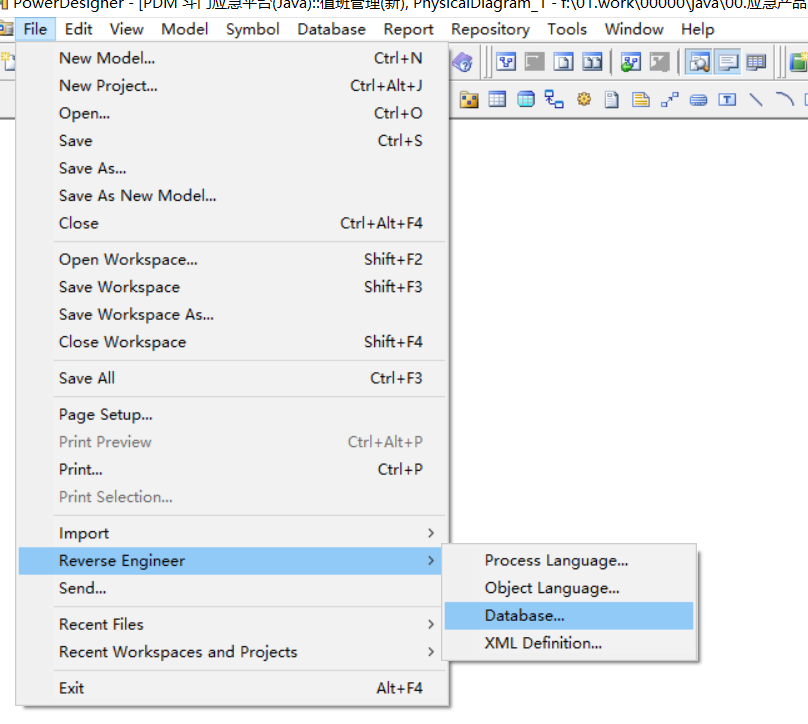
Task: Select the Procedure gear tool
Action: pyautogui.click(x=583, y=99)
